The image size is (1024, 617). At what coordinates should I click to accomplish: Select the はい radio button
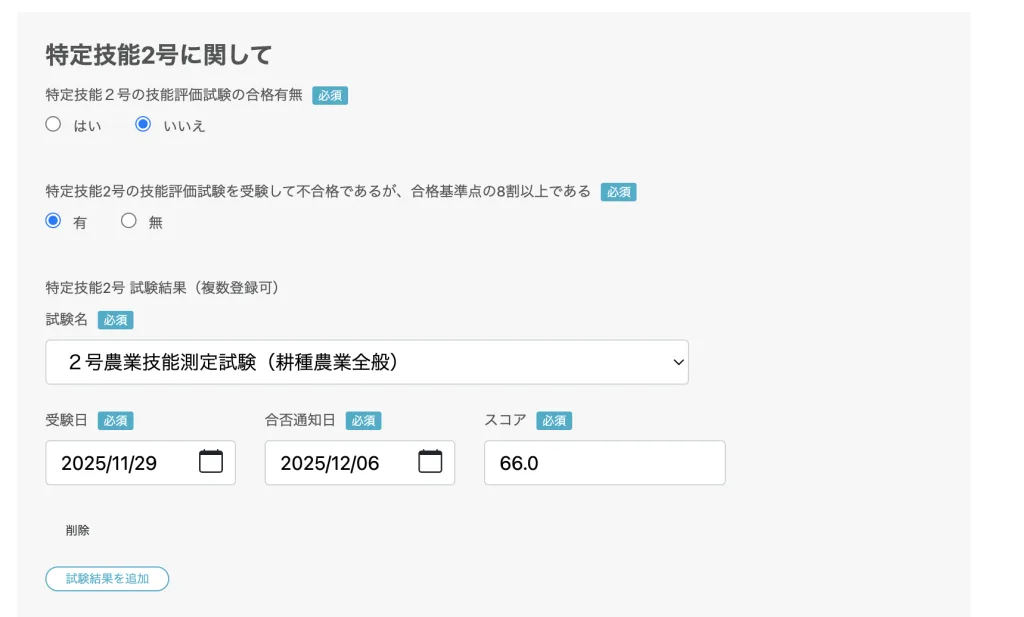tap(53, 124)
